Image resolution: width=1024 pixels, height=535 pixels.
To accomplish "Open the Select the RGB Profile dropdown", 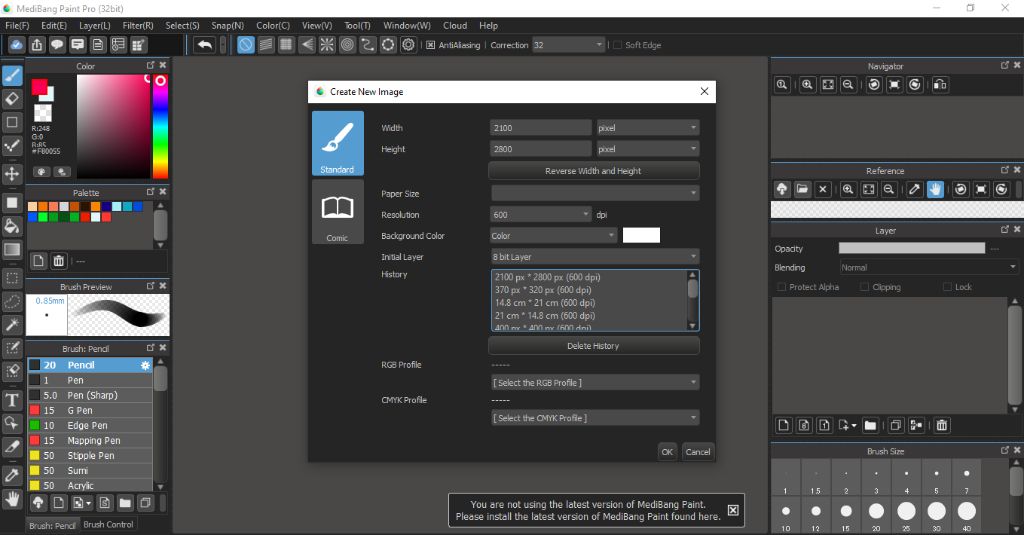I will (x=595, y=383).
